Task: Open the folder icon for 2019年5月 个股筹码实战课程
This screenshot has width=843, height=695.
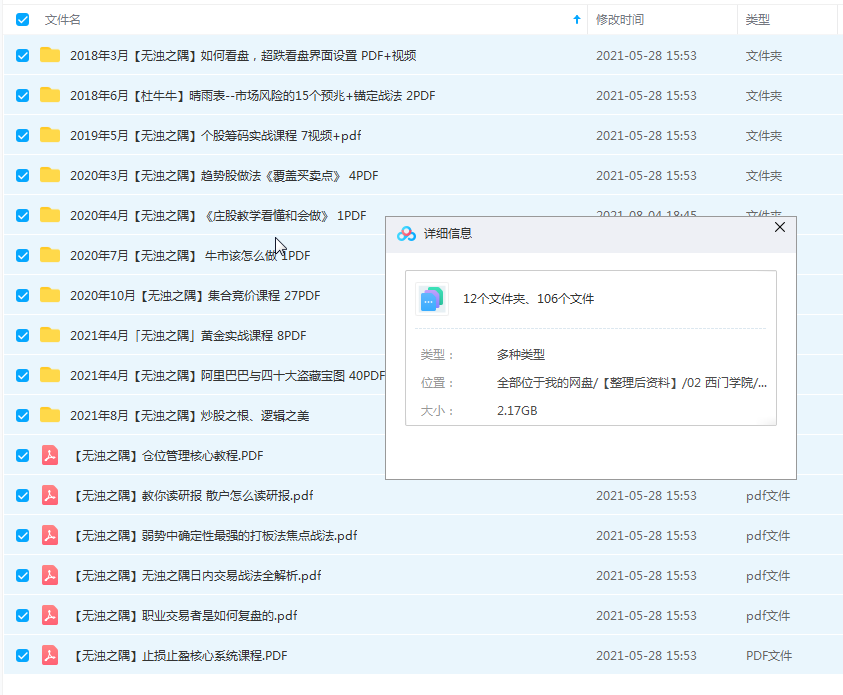Action: 49,136
